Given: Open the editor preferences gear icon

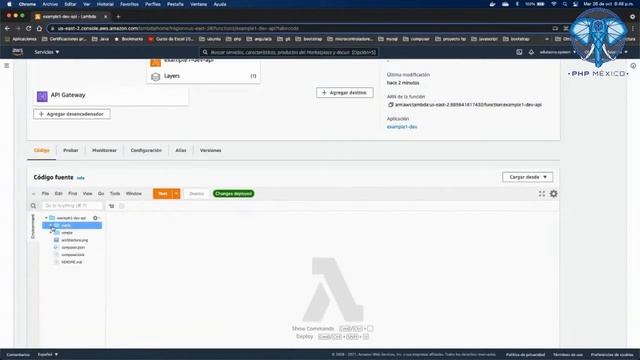Looking at the screenshot, I should (553, 194).
